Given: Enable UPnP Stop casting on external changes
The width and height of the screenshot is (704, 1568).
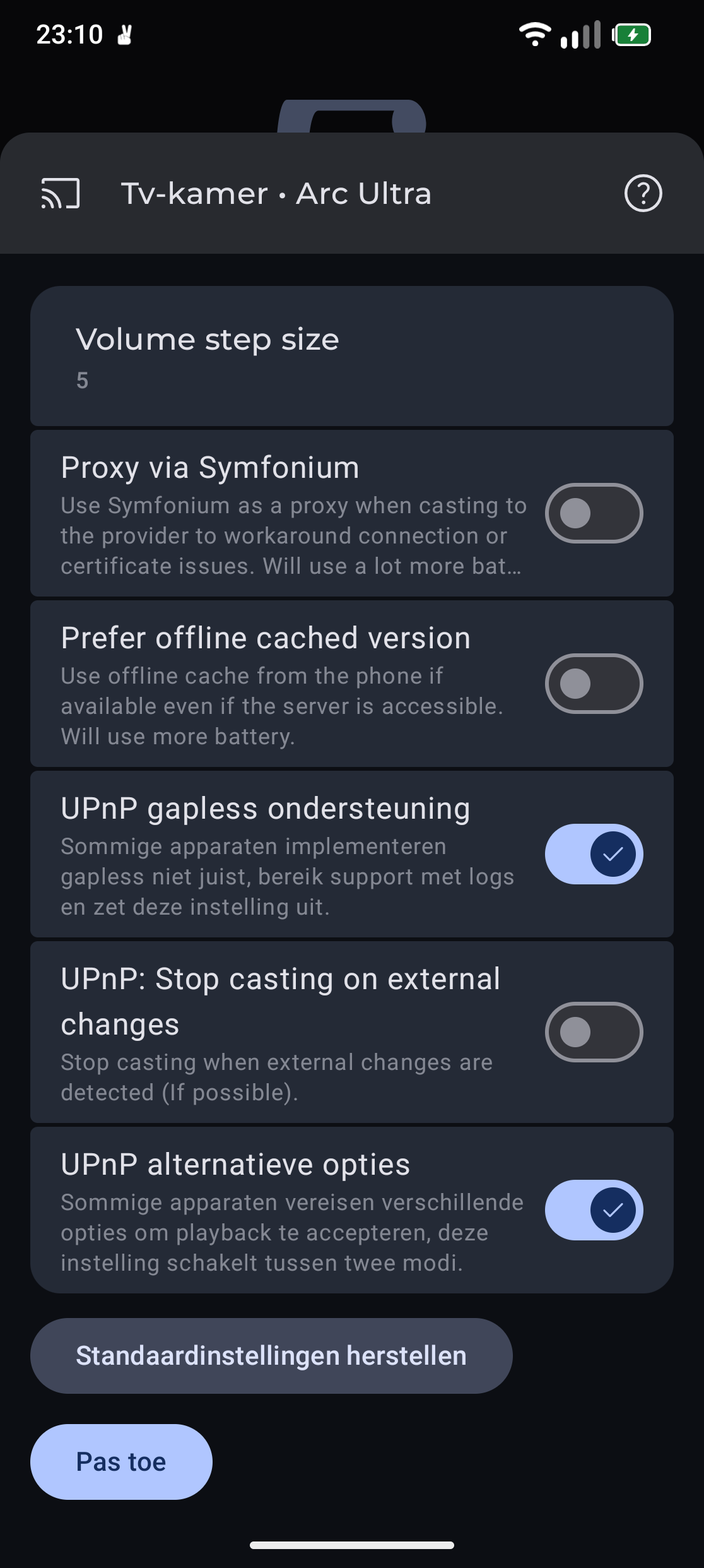Looking at the screenshot, I should [594, 1032].
